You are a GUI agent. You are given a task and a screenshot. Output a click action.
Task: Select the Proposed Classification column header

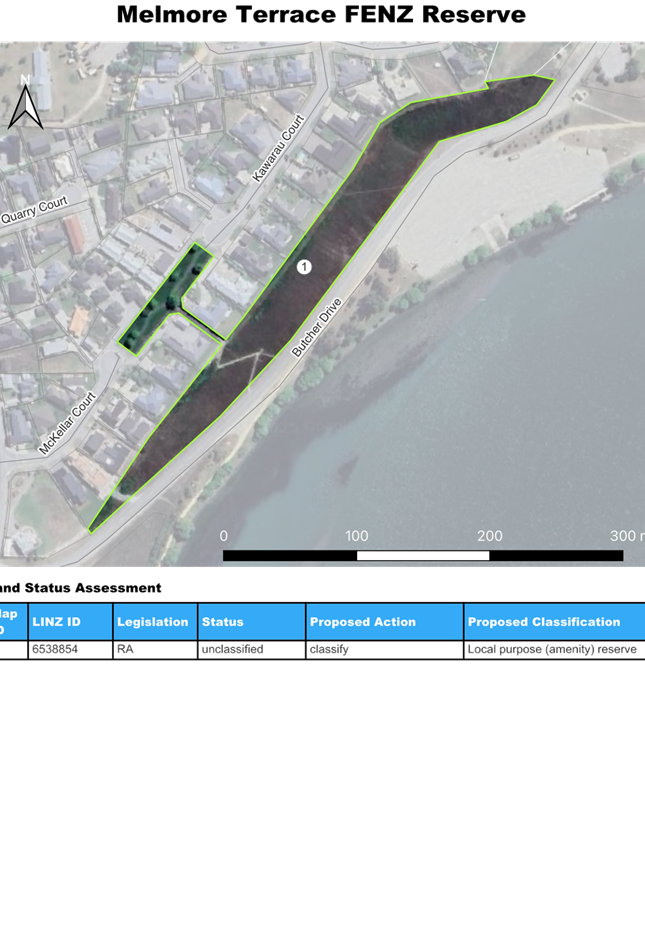tap(541, 622)
